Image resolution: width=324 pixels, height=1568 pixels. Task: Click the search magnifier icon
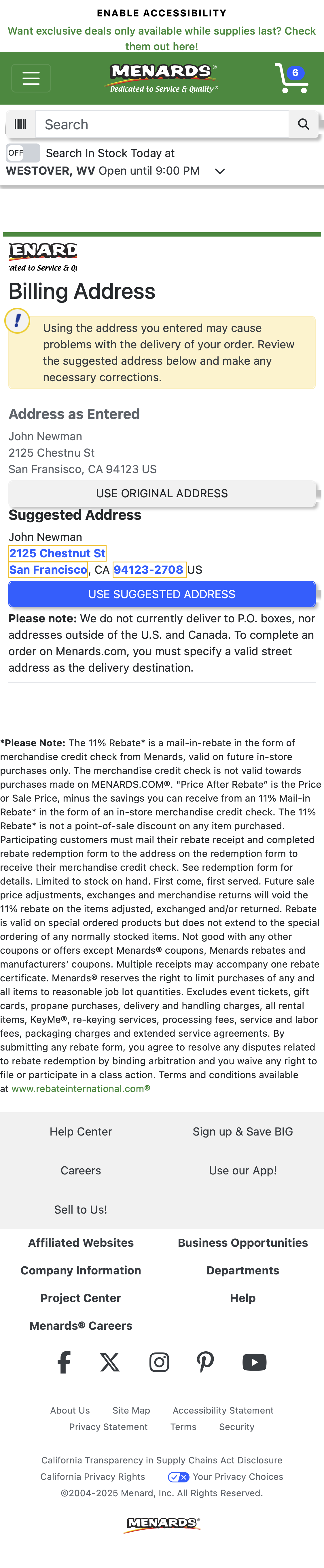[303, 124]
